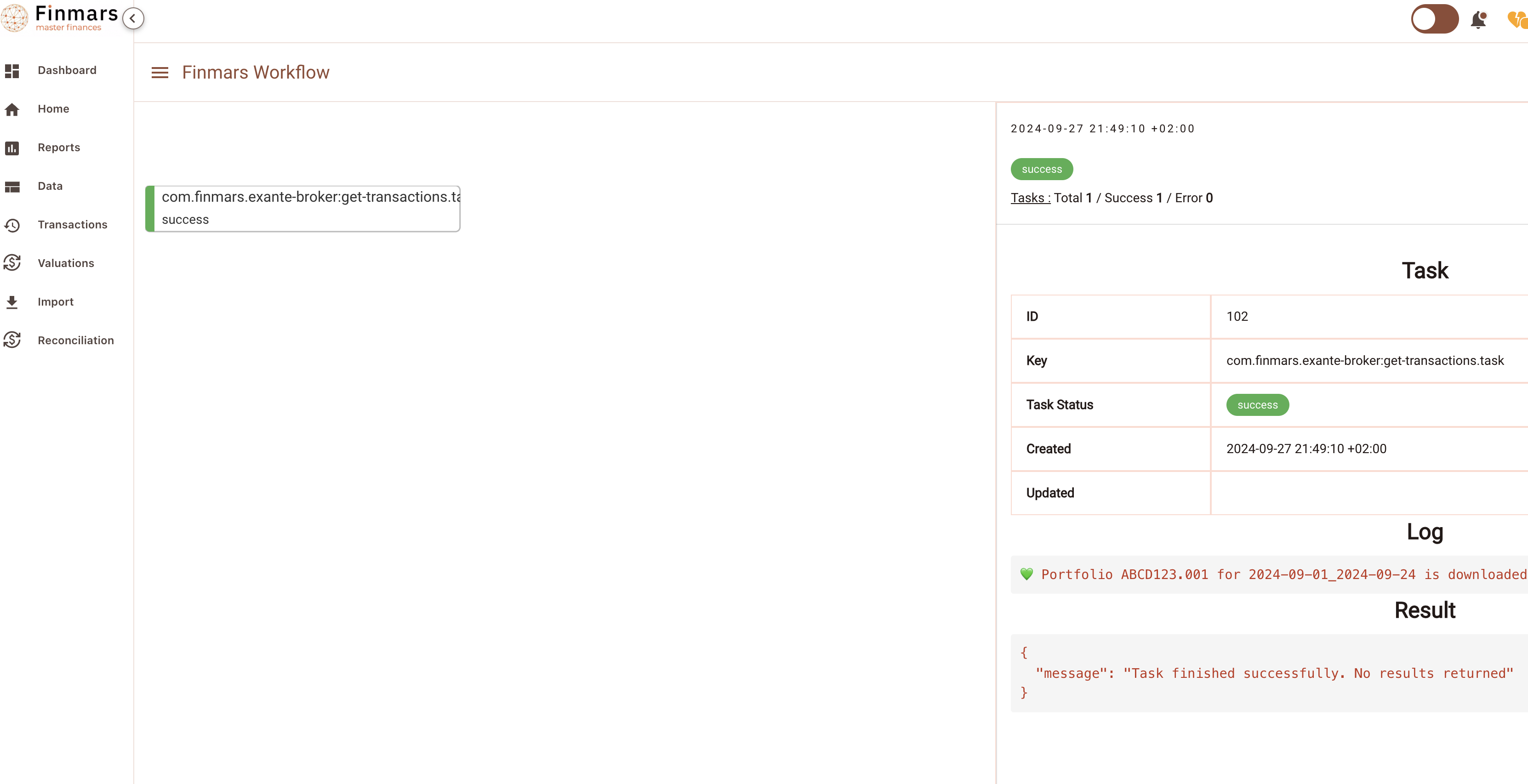Open notifications bell icon
Screen dimensions: 1528x784
pyautogui.click(x=1477, y=20)
